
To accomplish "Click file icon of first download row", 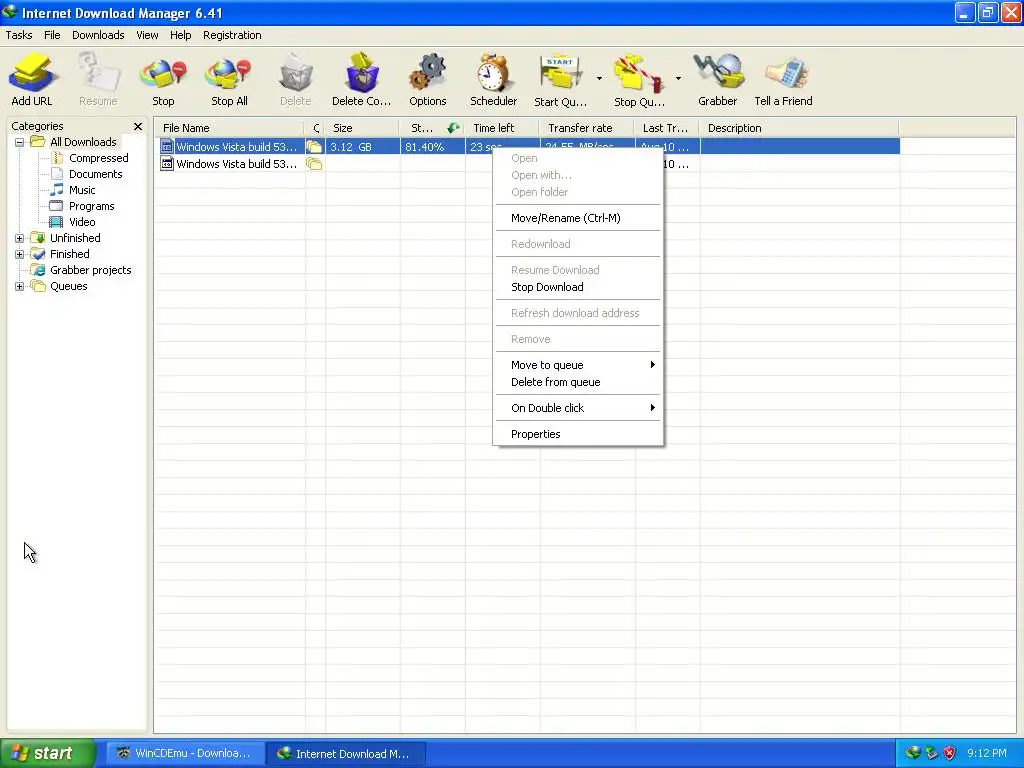I will tap(167, 147).
